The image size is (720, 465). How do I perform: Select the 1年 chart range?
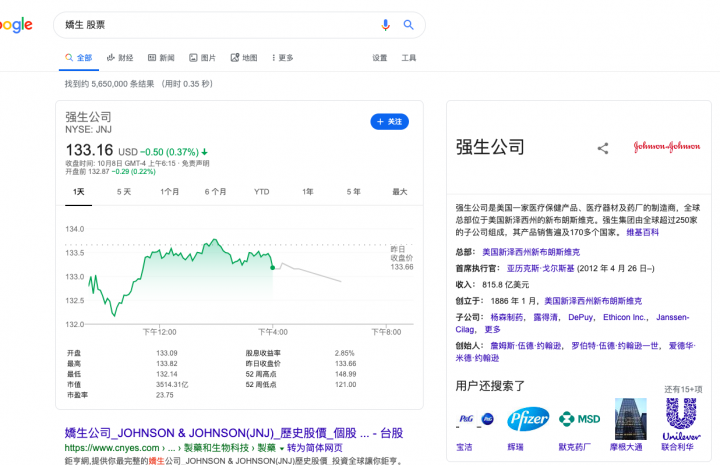(308, 191)
